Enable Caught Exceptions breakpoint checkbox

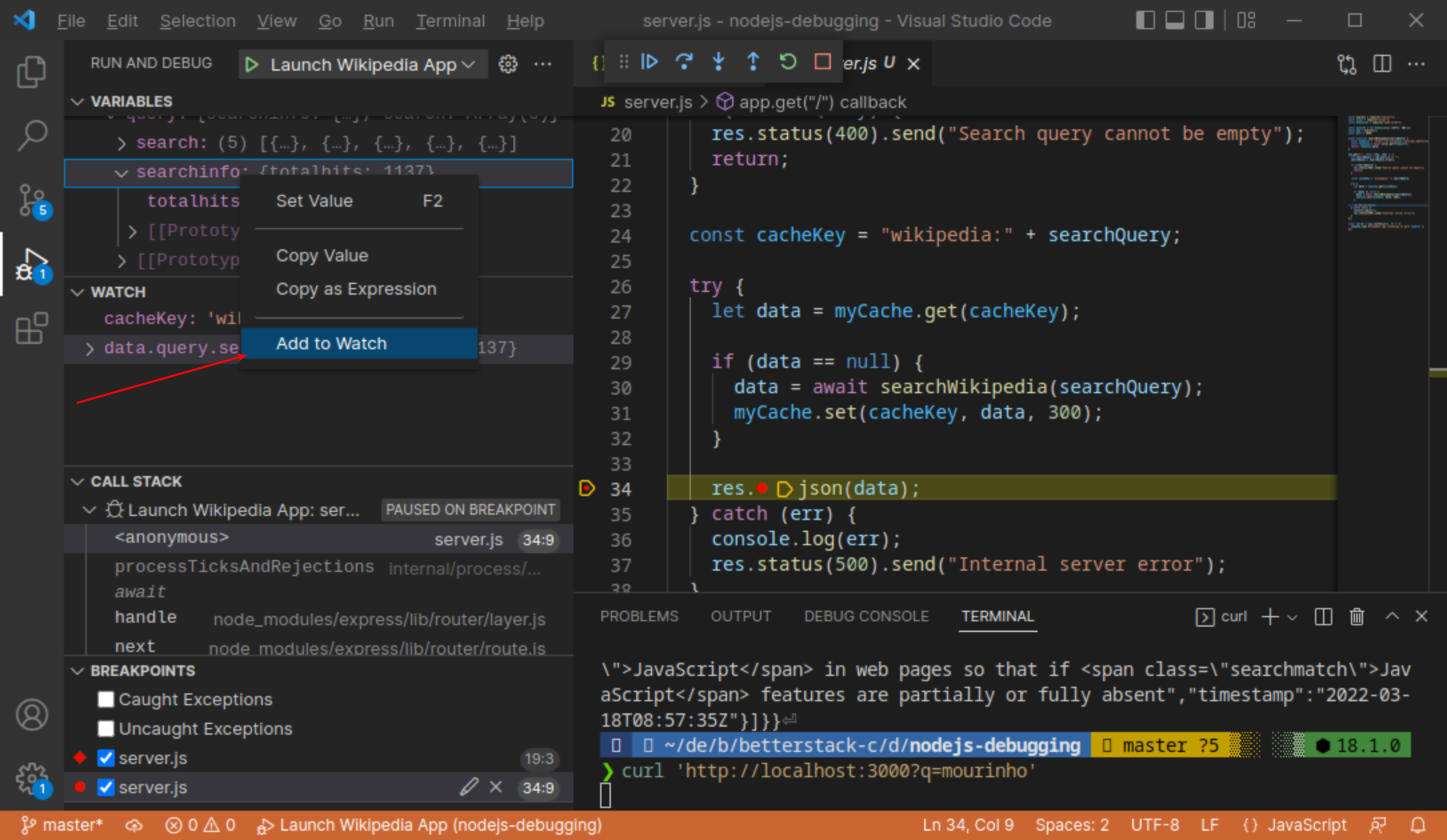pyautogui.click(x=105, y=699)
